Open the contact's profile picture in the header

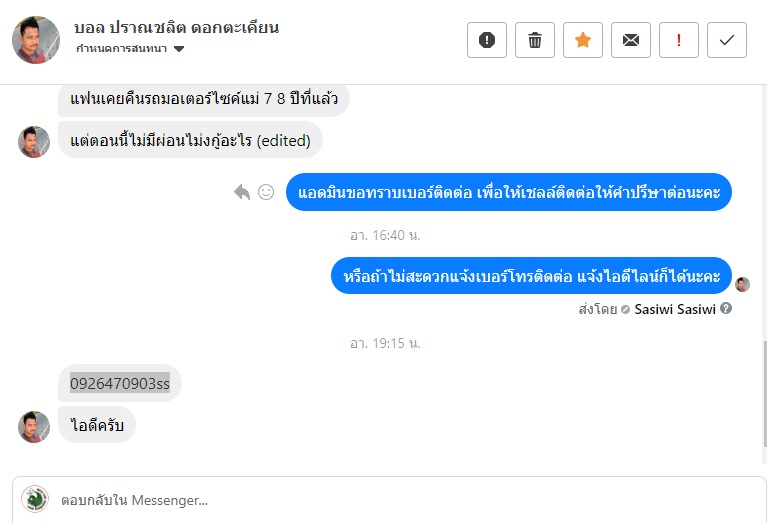coord(36,40)
